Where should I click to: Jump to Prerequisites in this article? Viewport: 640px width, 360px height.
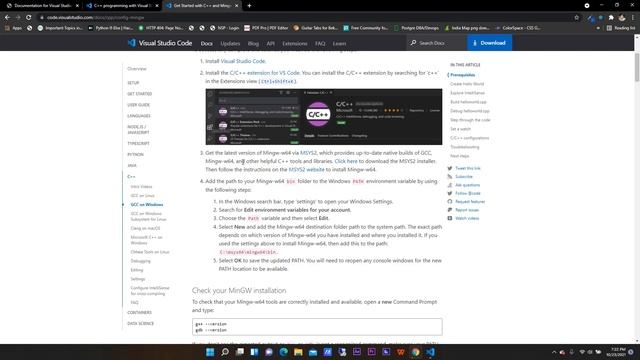pyautogui.click(x=462, y=75)
